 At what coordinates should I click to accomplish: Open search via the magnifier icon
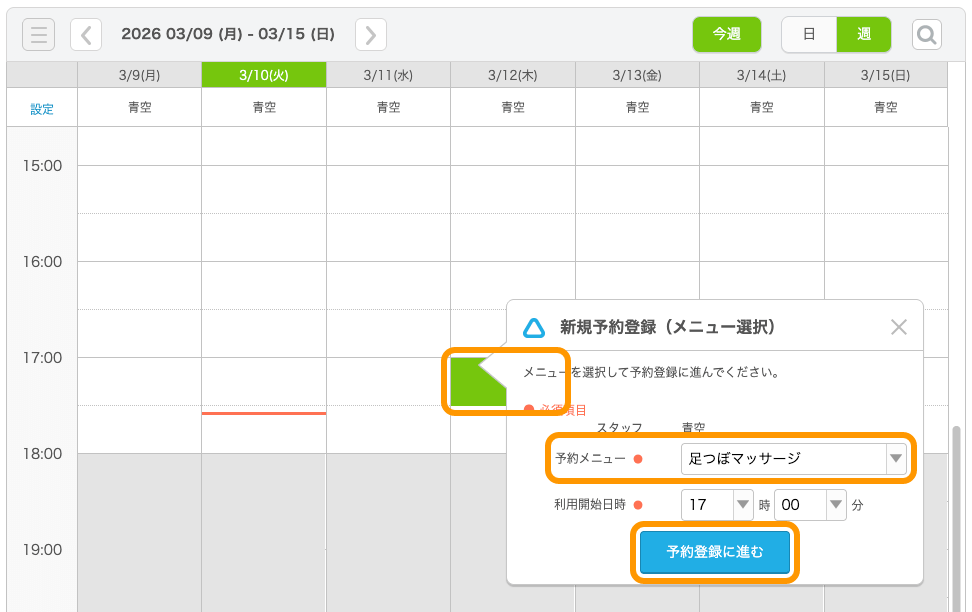pos(926,34)
